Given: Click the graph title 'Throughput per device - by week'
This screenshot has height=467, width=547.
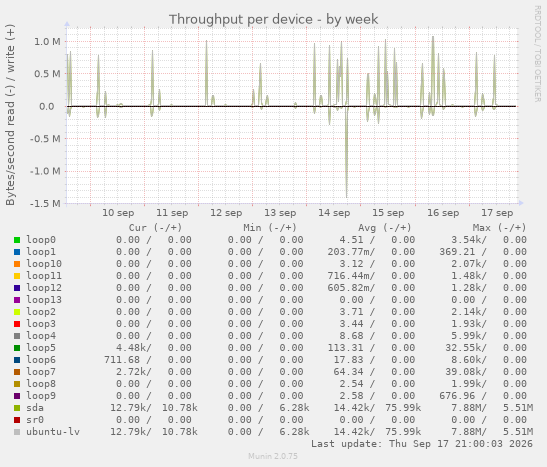Looking at the screenshot, I should [x=274, y=20].
